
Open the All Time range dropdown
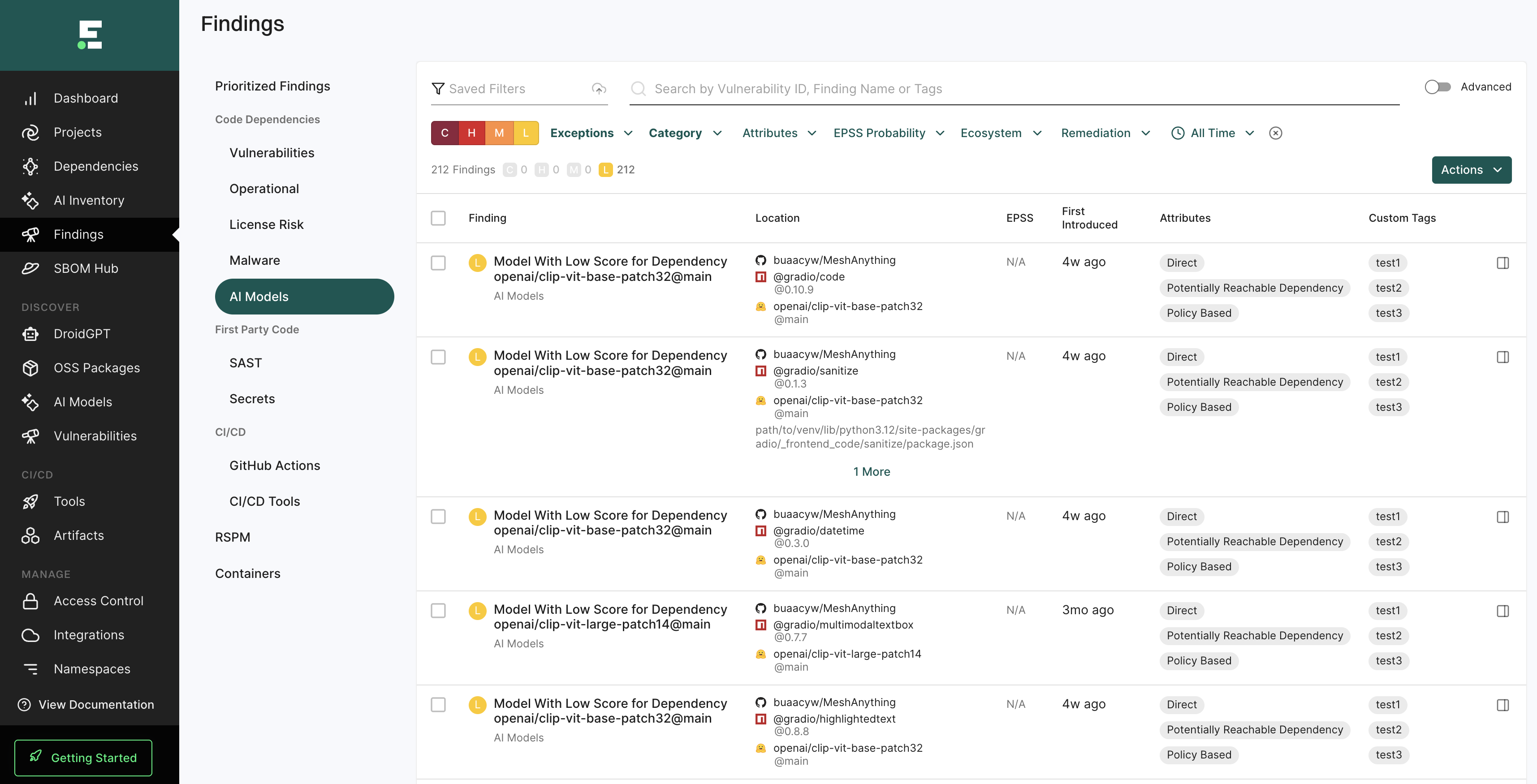[1213, 133]
